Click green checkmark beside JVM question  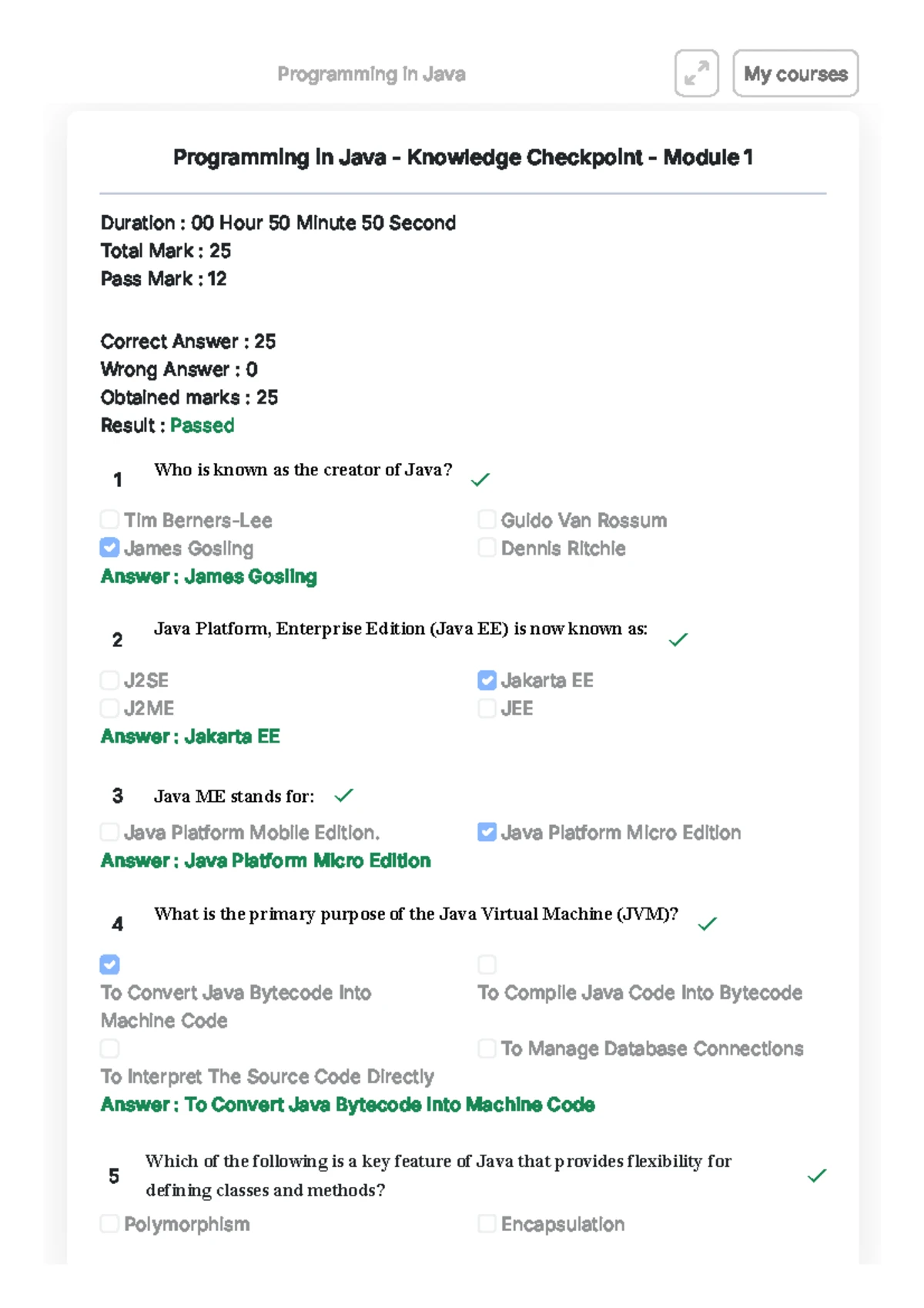pyautogui.click(x=707, y=923)
